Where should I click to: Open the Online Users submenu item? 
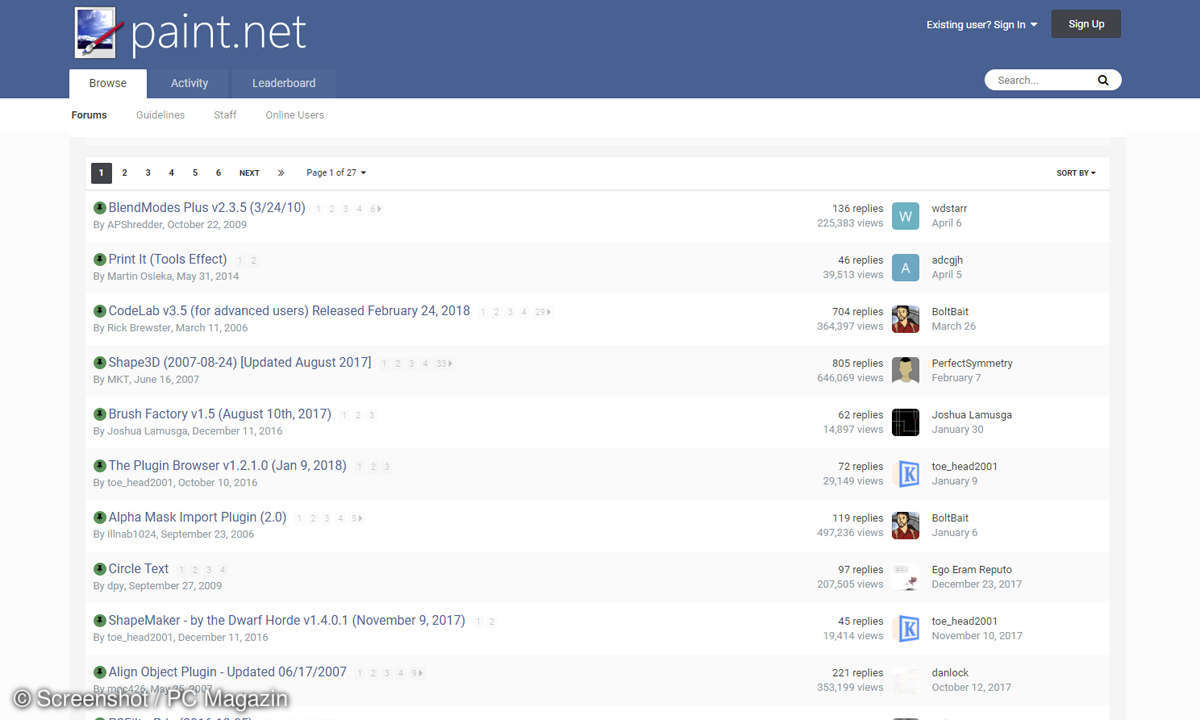pos(295,115)
